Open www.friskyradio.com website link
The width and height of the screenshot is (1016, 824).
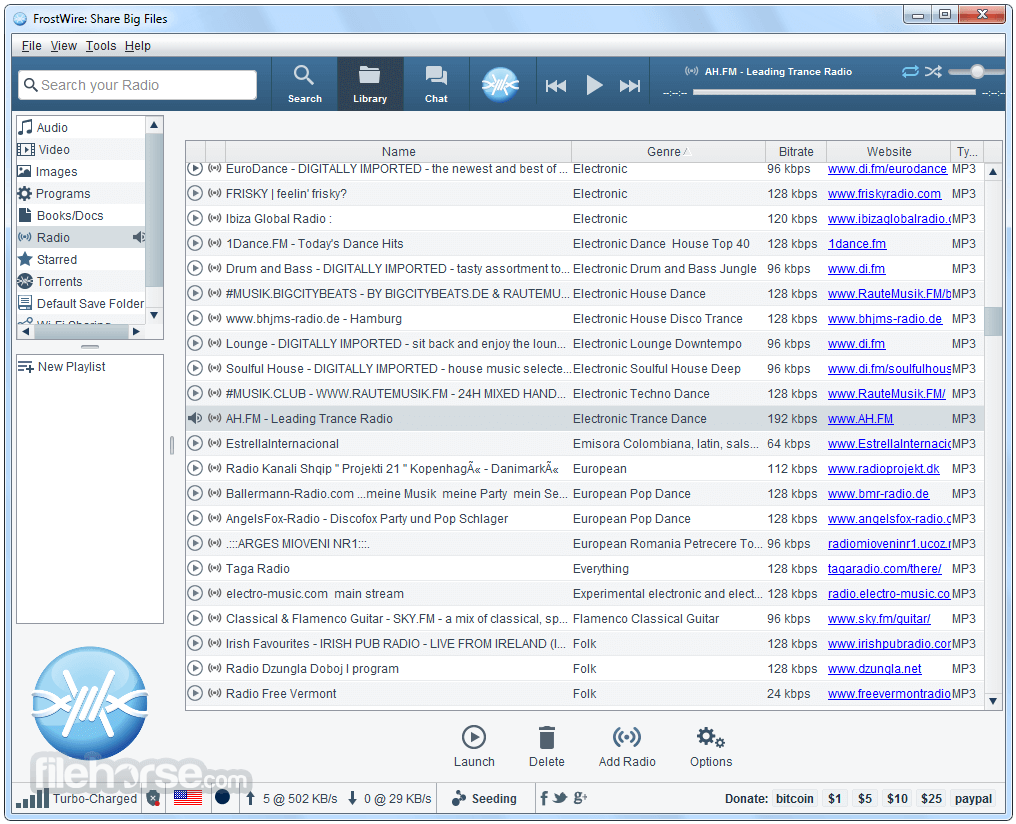pos(884,194)
